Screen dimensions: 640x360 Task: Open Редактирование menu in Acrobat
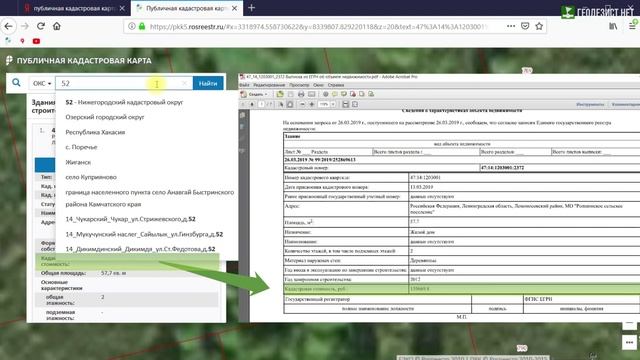[x=269, y=85]
